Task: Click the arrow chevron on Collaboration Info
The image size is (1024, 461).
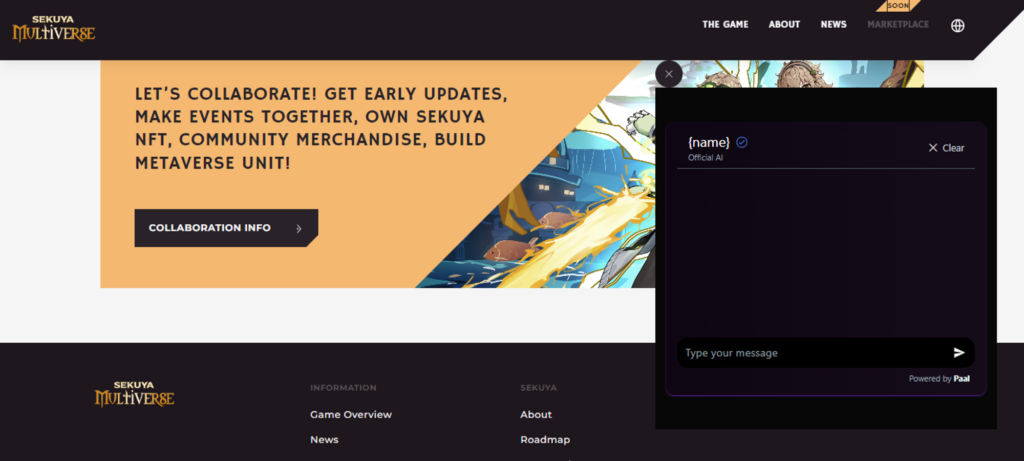Action: (298, 229)
